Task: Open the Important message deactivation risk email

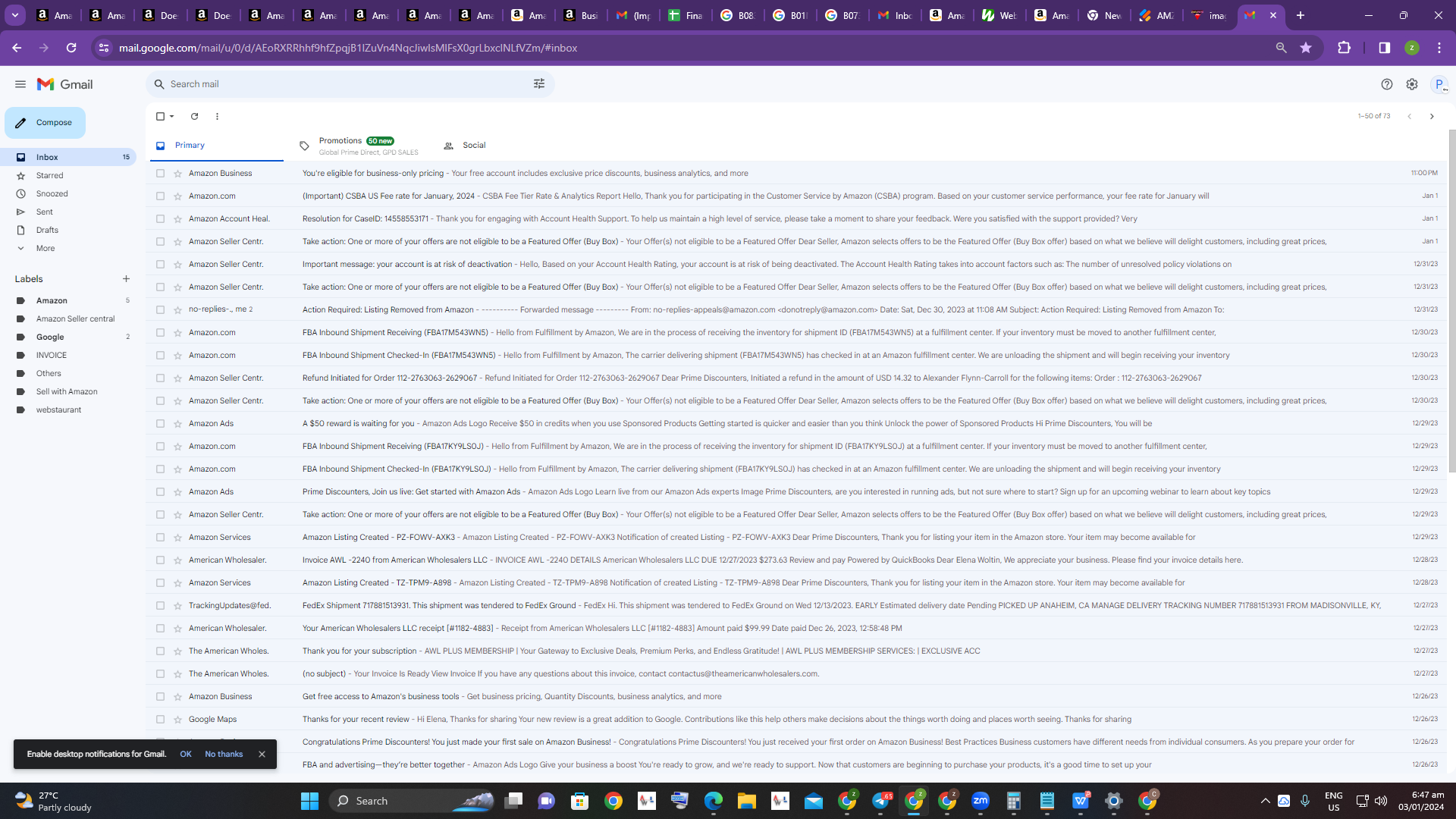Action: 796,264
